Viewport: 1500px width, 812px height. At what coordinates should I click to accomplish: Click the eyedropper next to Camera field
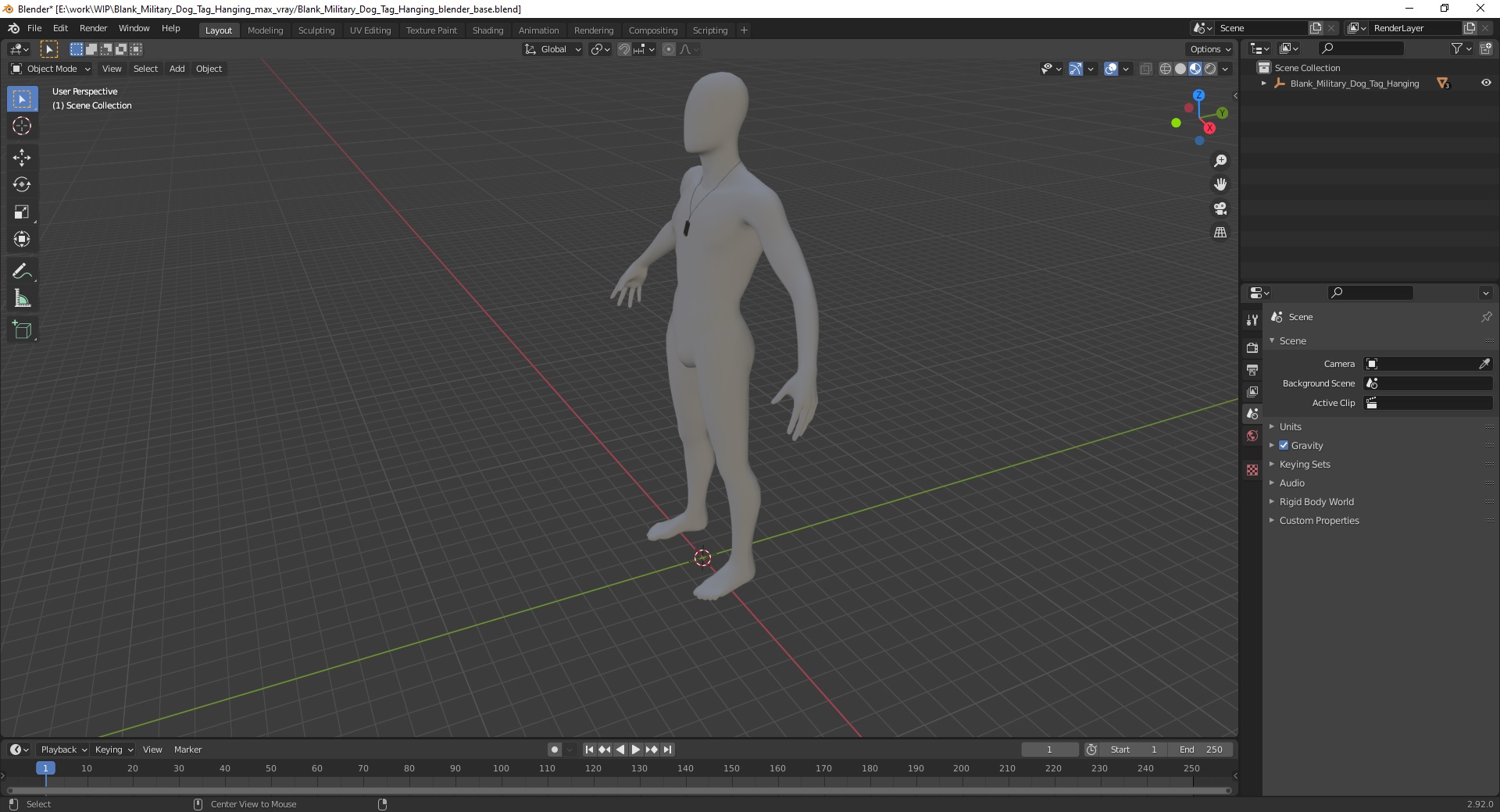point(1484,364)
